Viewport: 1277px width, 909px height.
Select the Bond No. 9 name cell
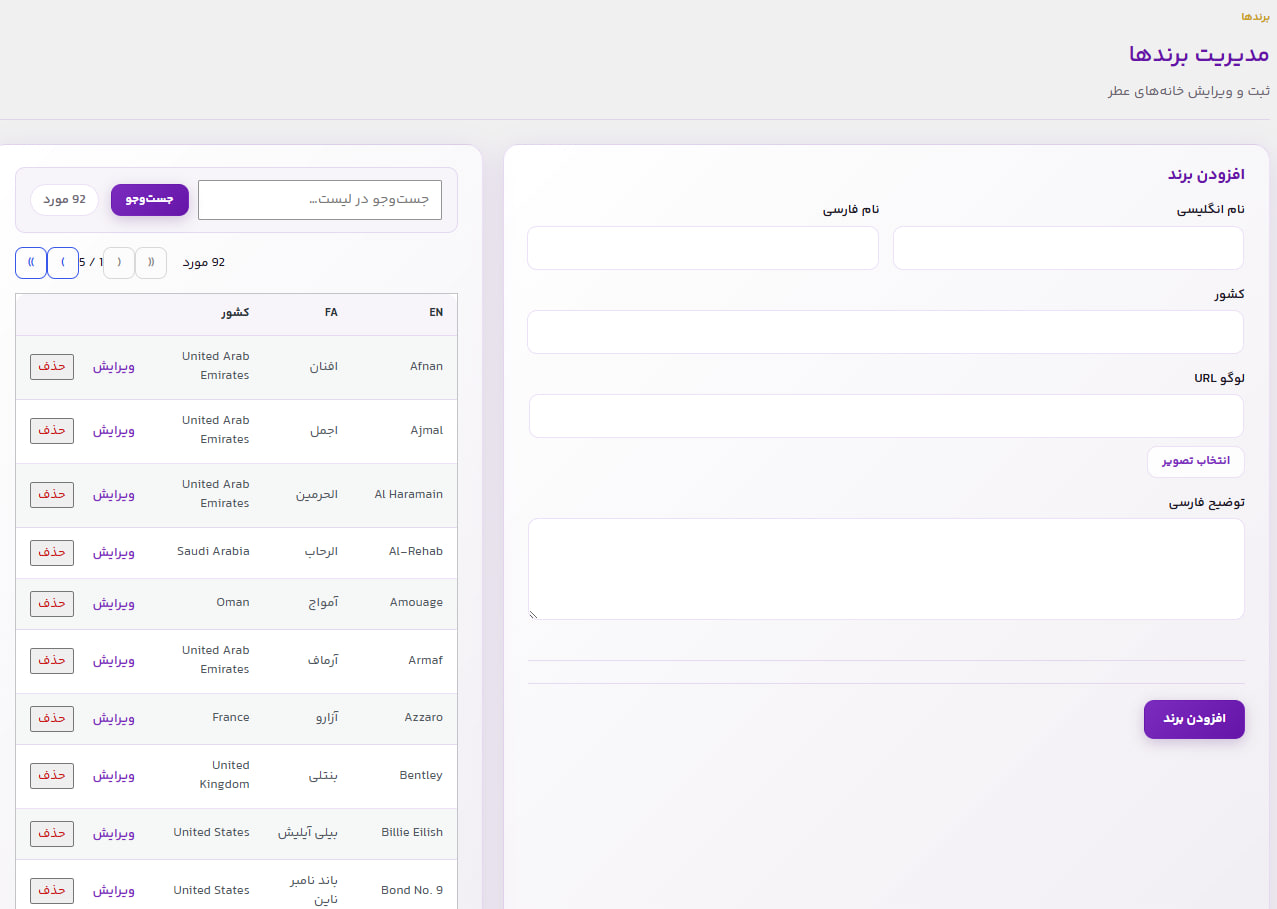pyautogui.click(x=412, y=890)
